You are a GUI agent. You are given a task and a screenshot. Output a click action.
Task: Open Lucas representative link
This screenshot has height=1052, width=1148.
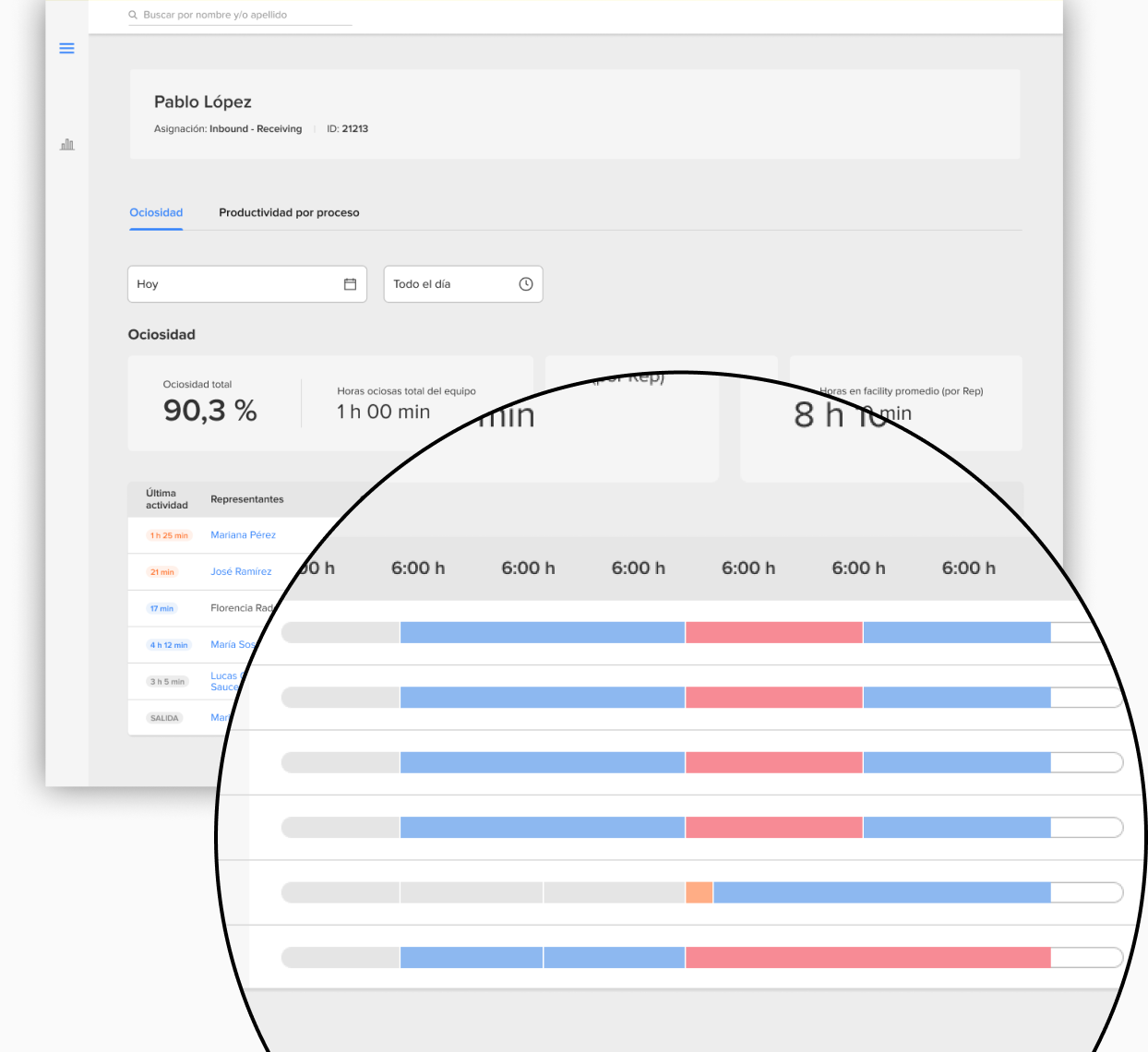(225, 681)
